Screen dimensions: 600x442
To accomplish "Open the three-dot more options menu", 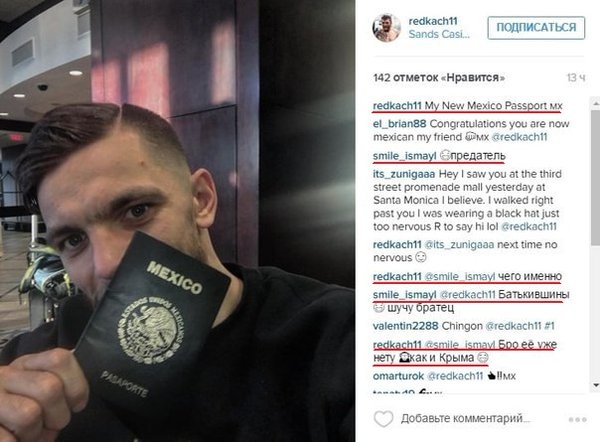I will point(577,419).
